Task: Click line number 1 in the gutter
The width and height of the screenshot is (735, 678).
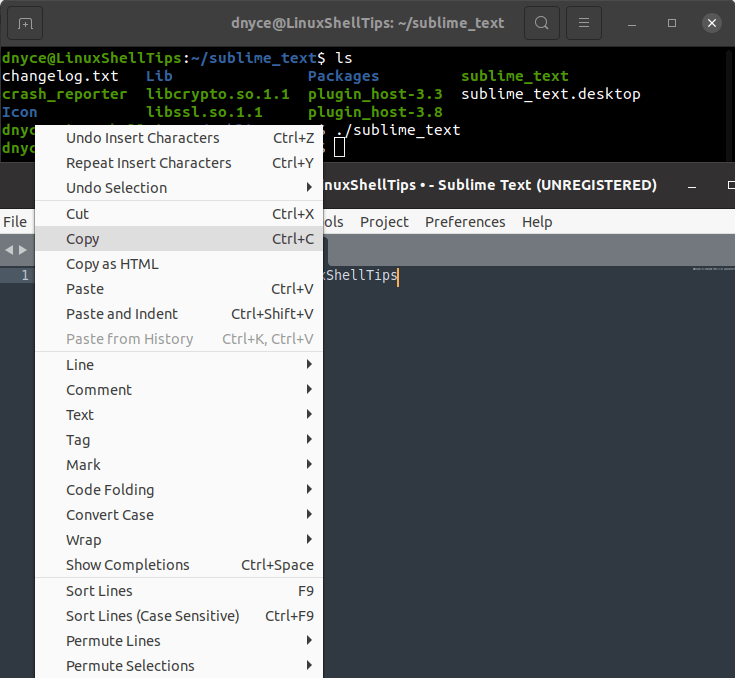Action: pyautogui.click(x=25, y=275)
